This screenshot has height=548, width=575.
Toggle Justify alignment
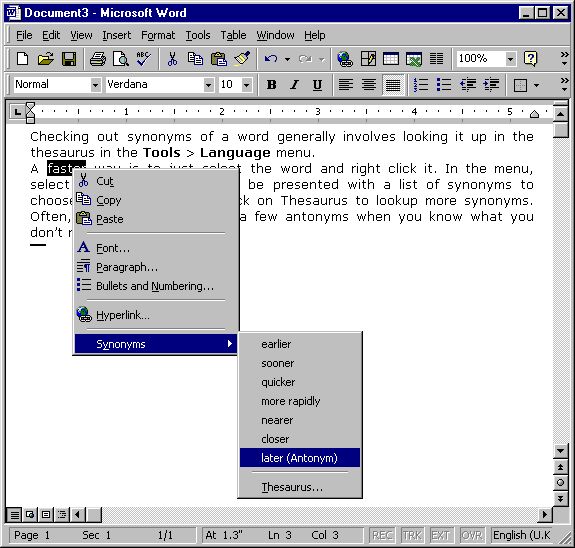point(393,85)
